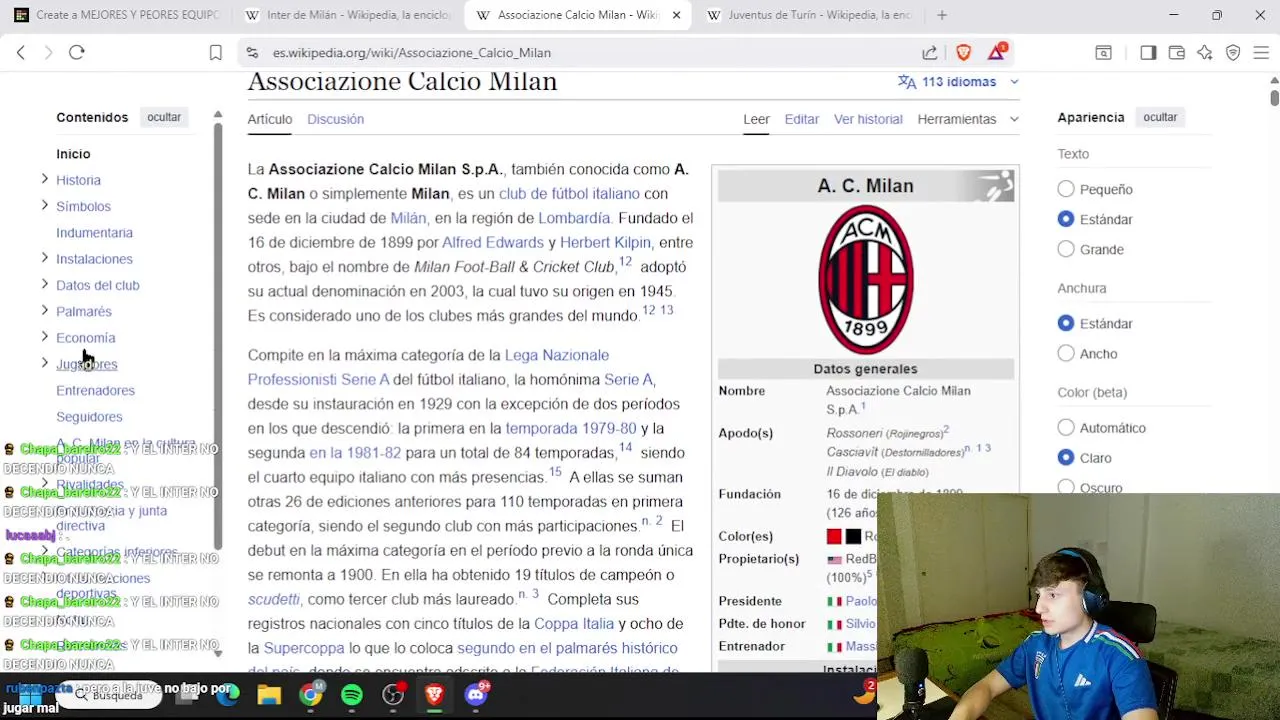
Task: Open Brave Shields lion icon
Action: [x=964, y=53]
